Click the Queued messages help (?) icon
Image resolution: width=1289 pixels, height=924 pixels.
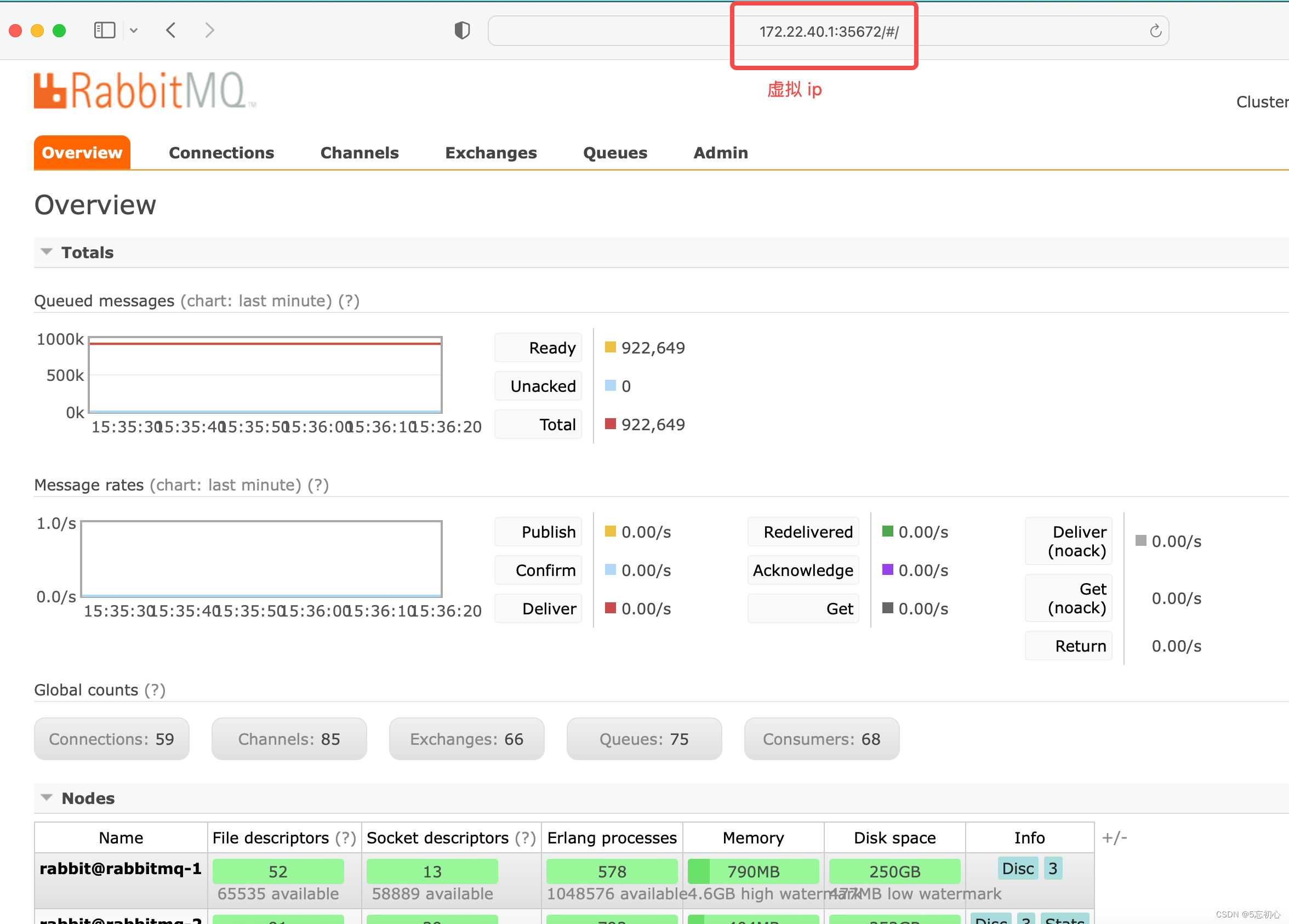[x=349, y=301]
